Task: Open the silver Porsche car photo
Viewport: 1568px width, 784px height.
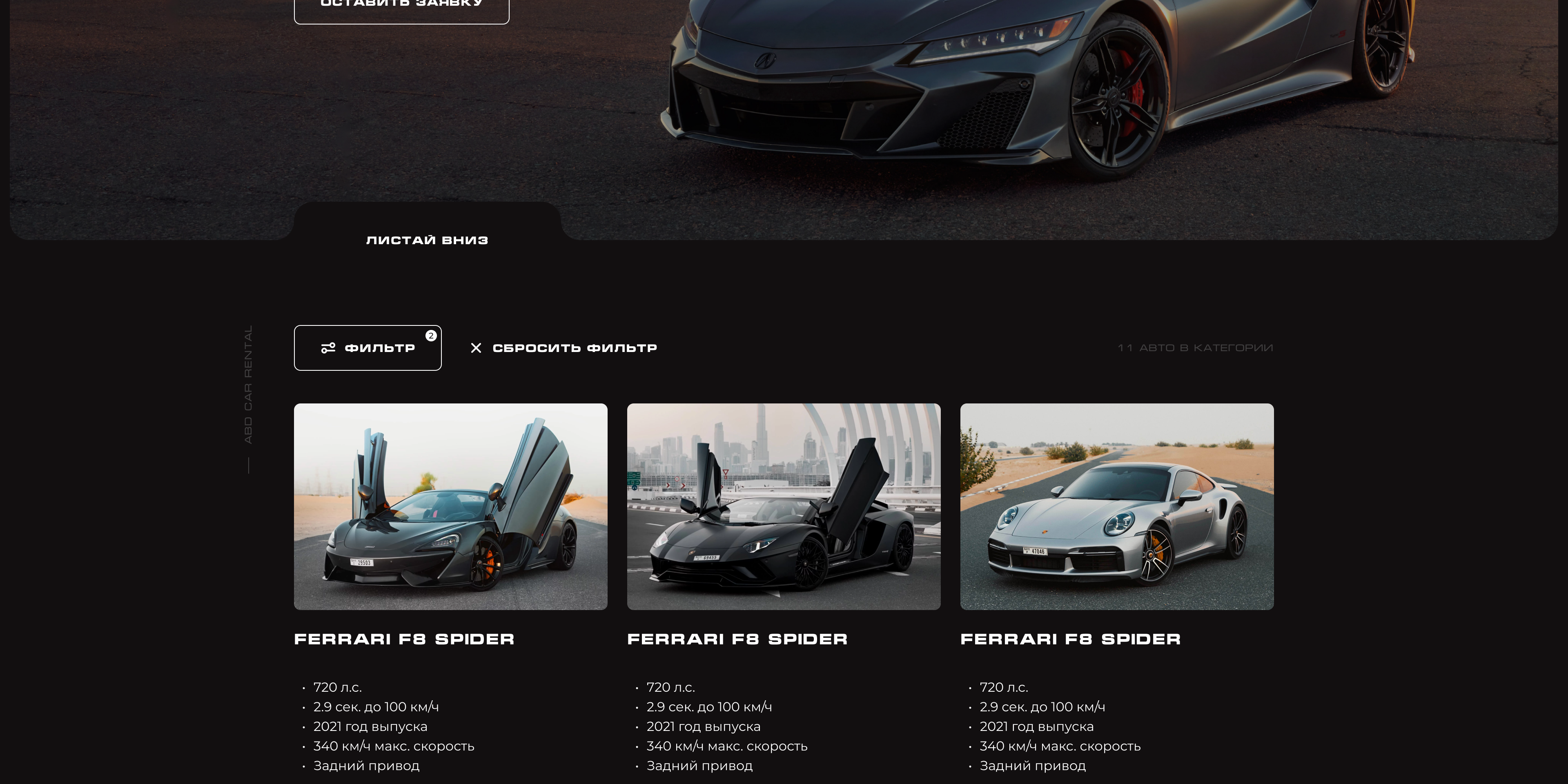Action: click(x=1117, y=506)
